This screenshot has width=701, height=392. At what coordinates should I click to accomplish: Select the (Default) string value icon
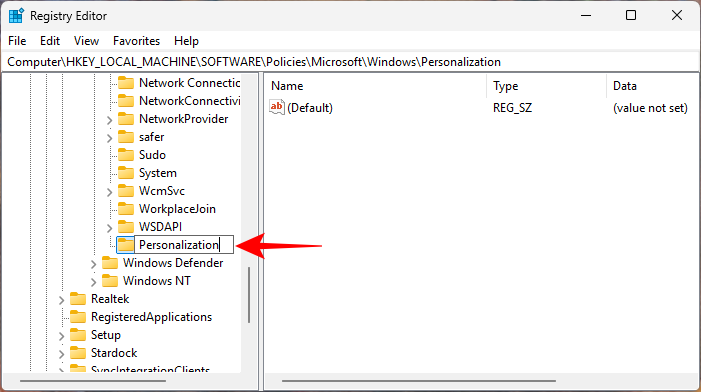[x=277, y=108]
